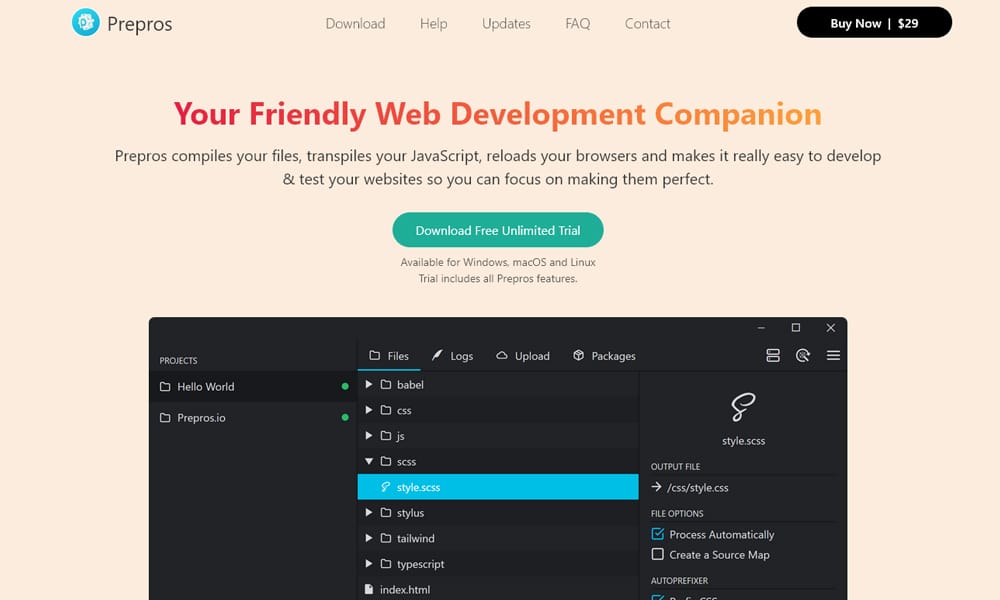Enable the Create a Source Map checkbox
Viewport: 1000px width, 600px height.
[x=658, y=555]
